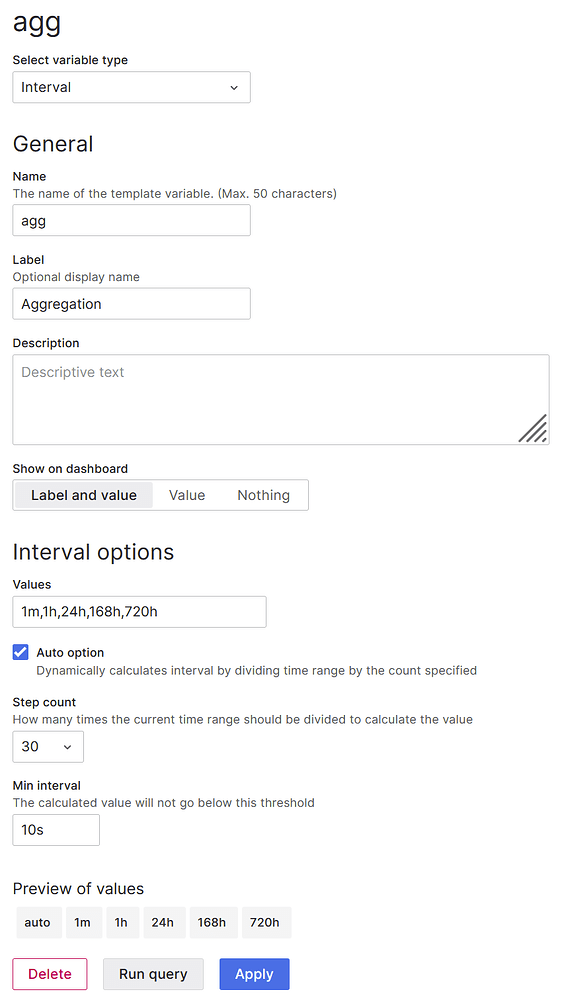Delete the agg variable
The height and width of the screenshot is (1000, 564).
(x=50, y=974)
